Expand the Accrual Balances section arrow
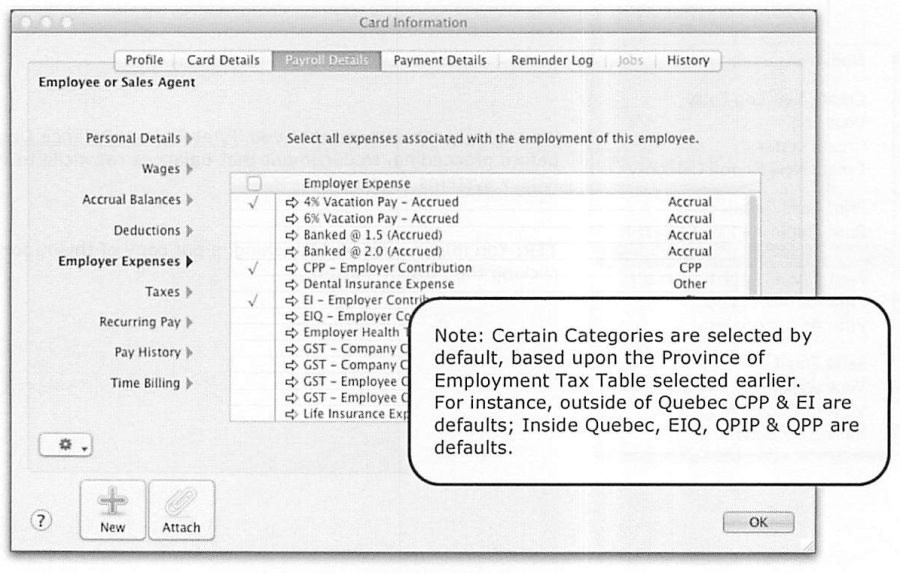900x573 pixels. tap(189, 200)
